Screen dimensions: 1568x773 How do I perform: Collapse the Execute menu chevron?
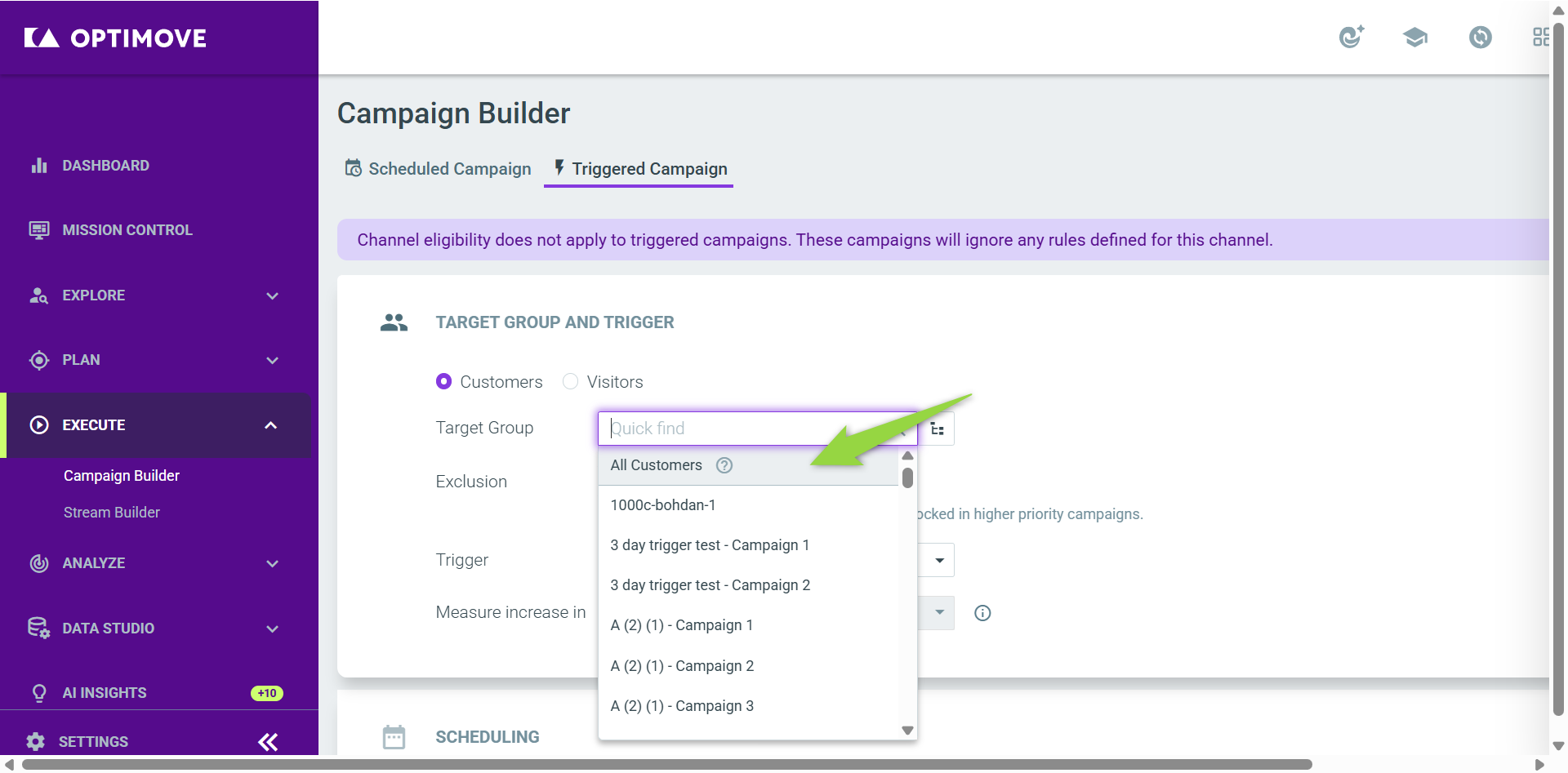[x=271, y=425]
